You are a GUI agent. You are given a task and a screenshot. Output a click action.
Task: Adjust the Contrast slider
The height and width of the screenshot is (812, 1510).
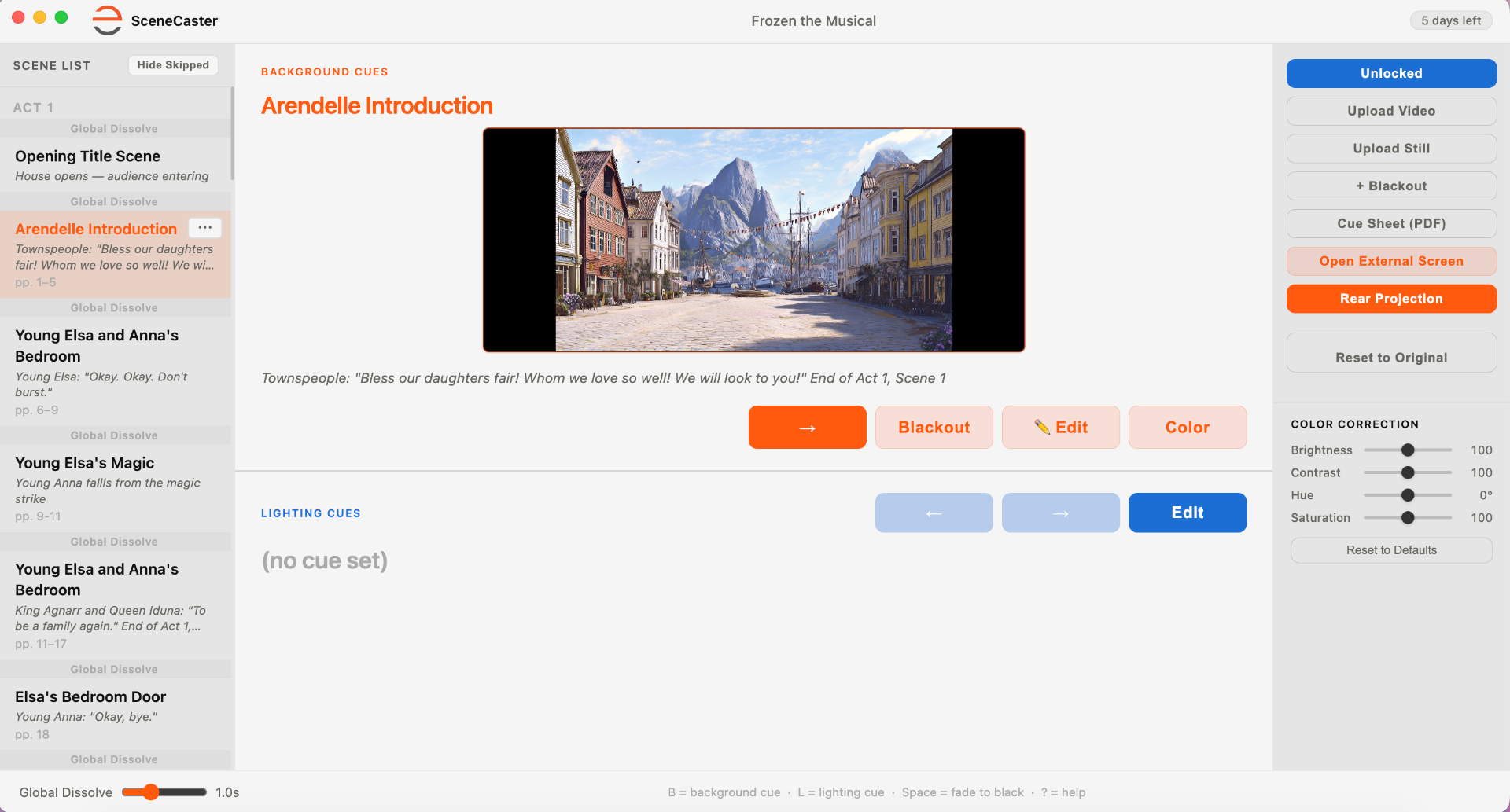pos(1408,472)
